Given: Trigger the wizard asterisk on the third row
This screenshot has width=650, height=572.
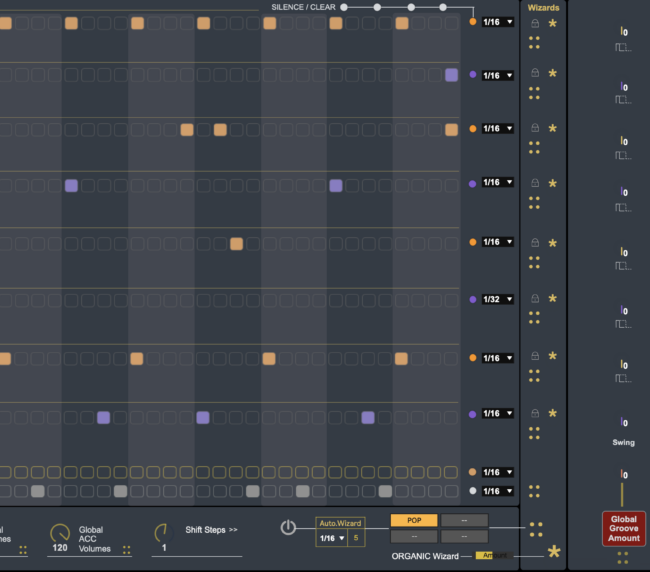Looking at the screenshot, I should click(x=553, y=128).
